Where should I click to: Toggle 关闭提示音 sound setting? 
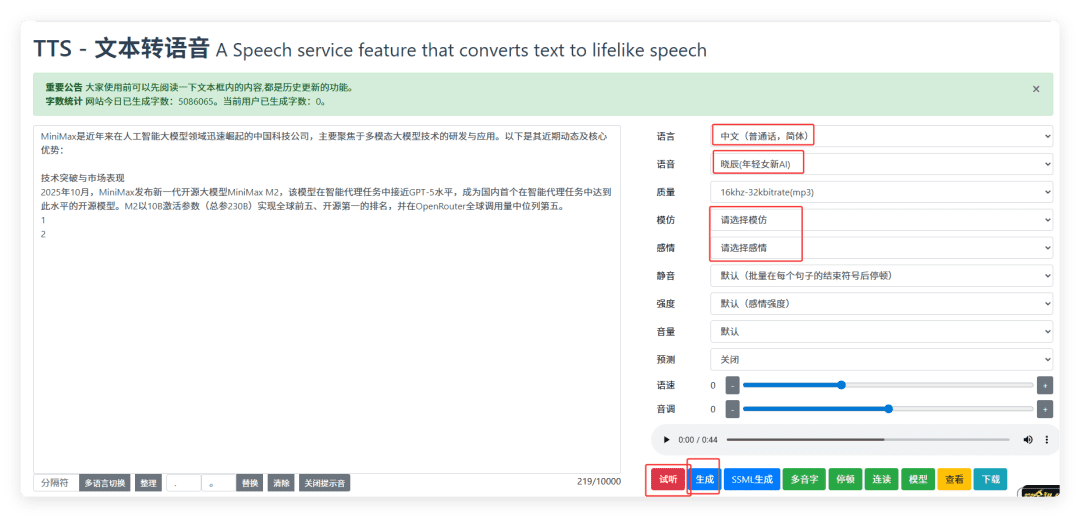pyautogui.click(x=325, y=483)
